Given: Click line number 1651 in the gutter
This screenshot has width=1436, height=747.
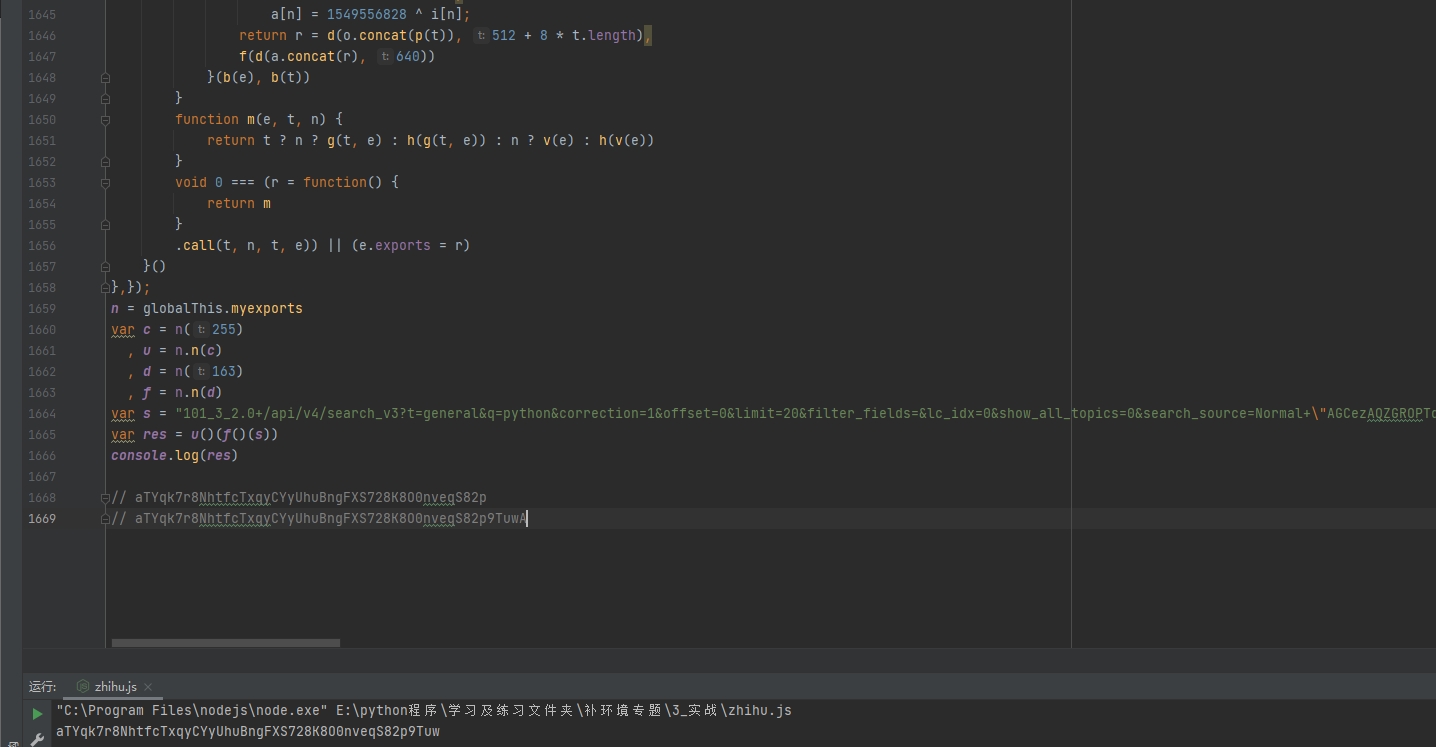Looking at the screenshot, I should [x=42, y=140].
